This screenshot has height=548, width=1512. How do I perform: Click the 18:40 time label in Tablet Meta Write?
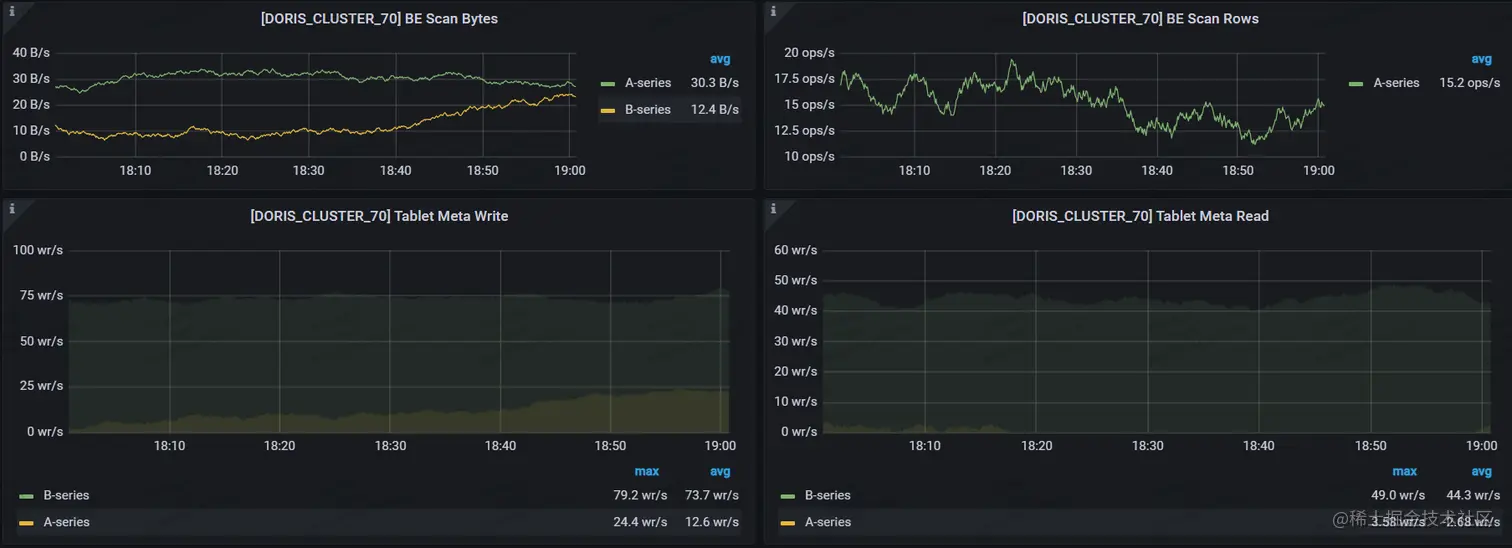click(x=500, y=446)
